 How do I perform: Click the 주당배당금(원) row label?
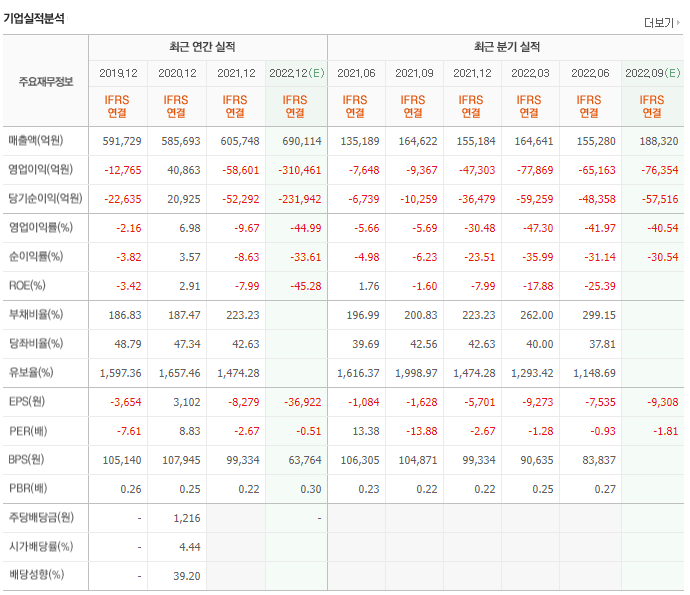coord(41,517)
